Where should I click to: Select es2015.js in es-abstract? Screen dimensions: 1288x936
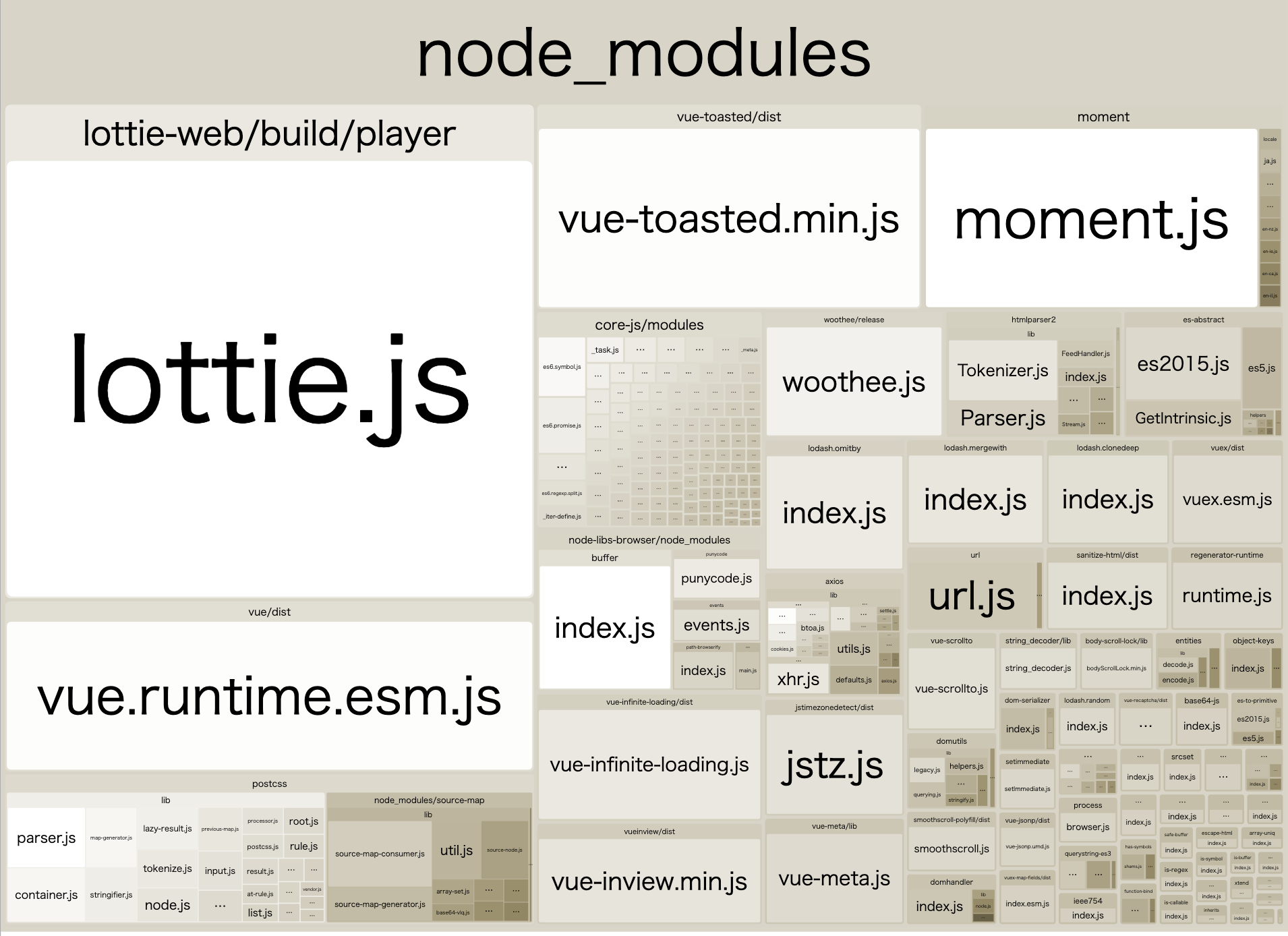click(1183, 364)
